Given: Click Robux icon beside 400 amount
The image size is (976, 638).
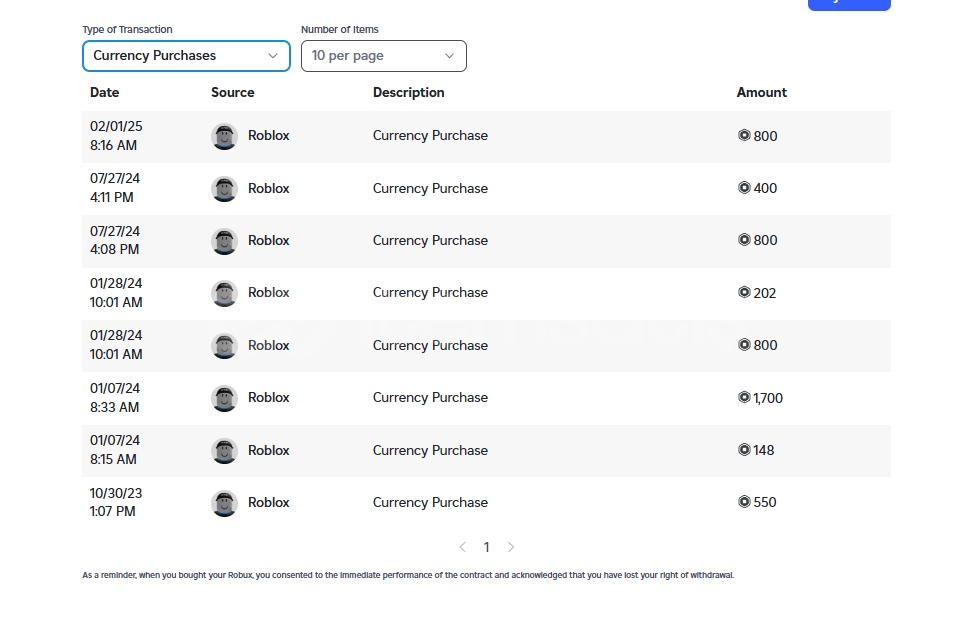Looking at the screenshot, I should click(744, 187).
